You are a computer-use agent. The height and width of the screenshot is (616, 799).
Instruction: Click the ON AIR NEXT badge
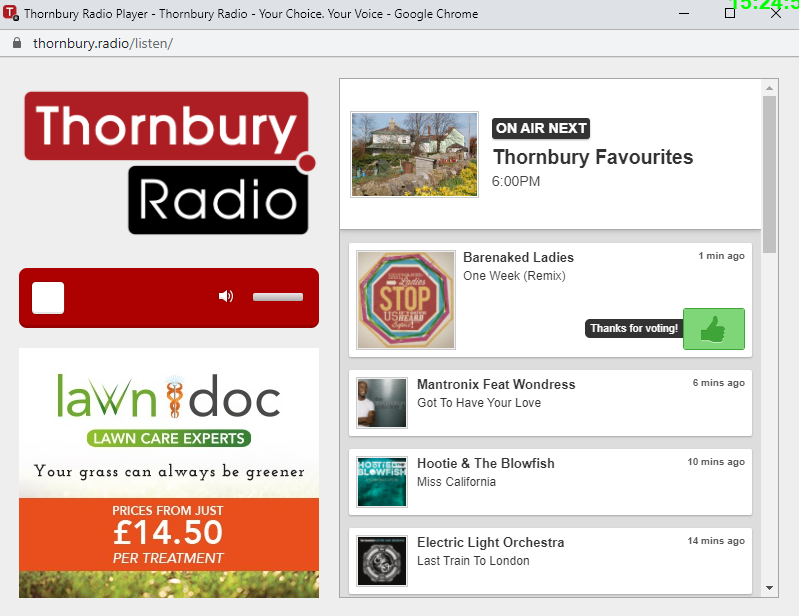(541, 128)
